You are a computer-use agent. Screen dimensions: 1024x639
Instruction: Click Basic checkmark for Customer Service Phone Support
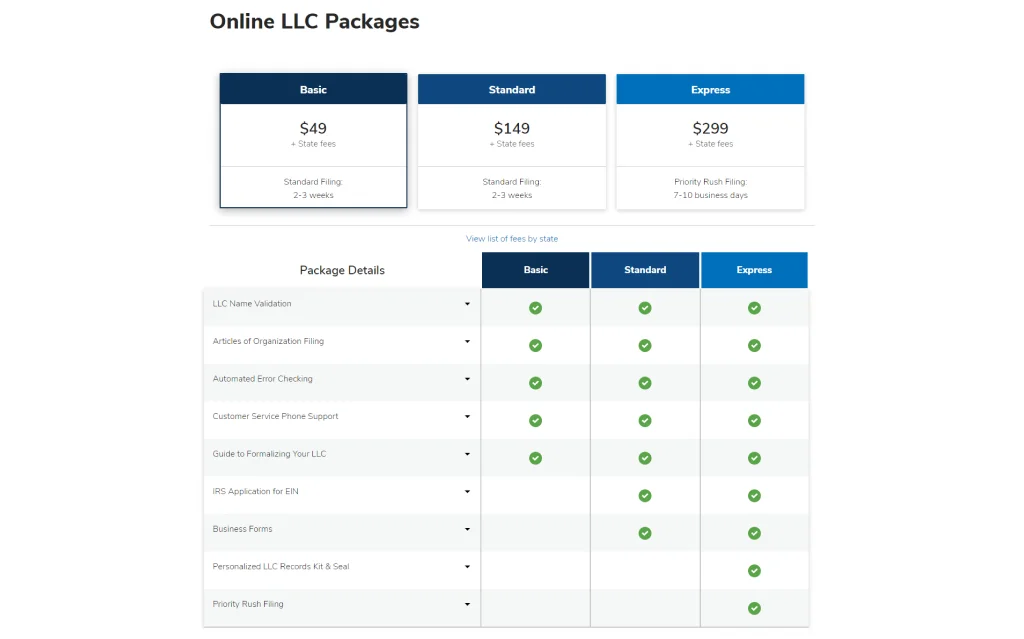click(x=535, y=420)
